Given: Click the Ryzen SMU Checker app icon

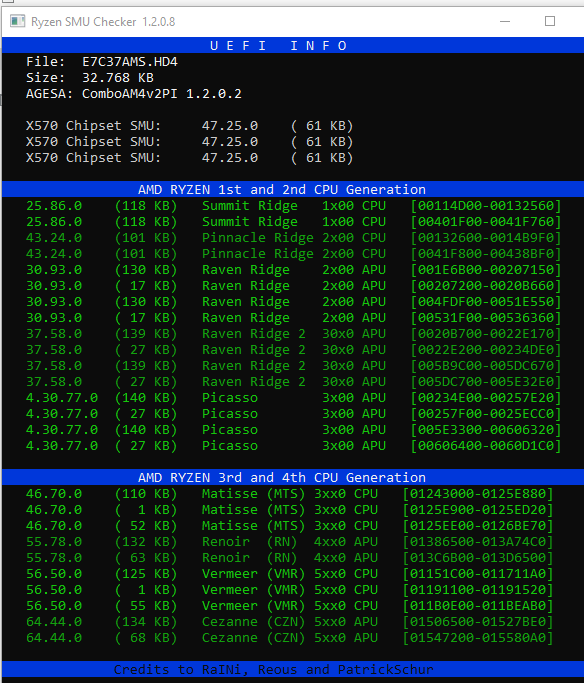Looking at the screenshot, I should point(17,21).
